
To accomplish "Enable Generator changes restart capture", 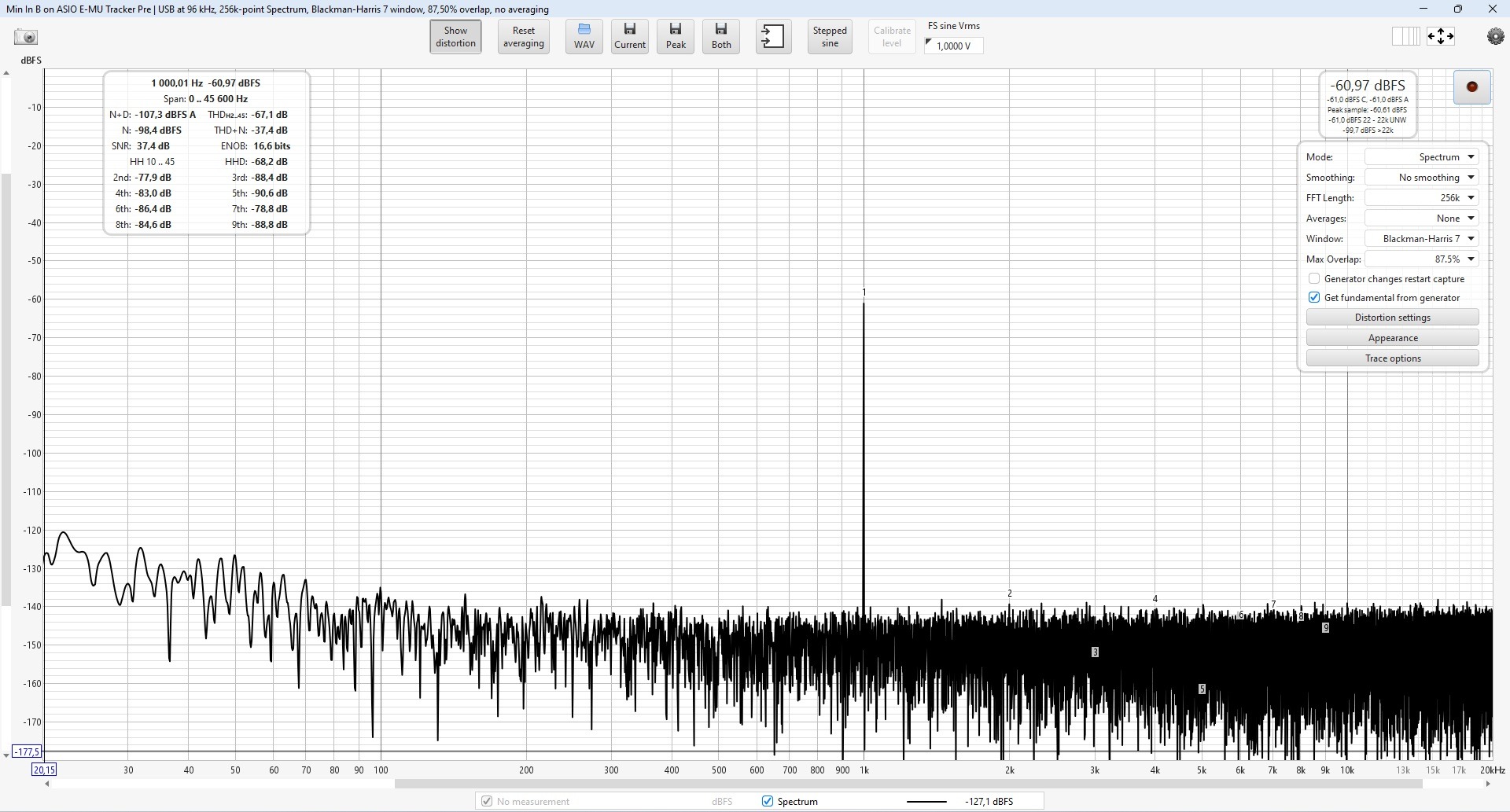I will pyautogui.click(x=1314, y=279).
